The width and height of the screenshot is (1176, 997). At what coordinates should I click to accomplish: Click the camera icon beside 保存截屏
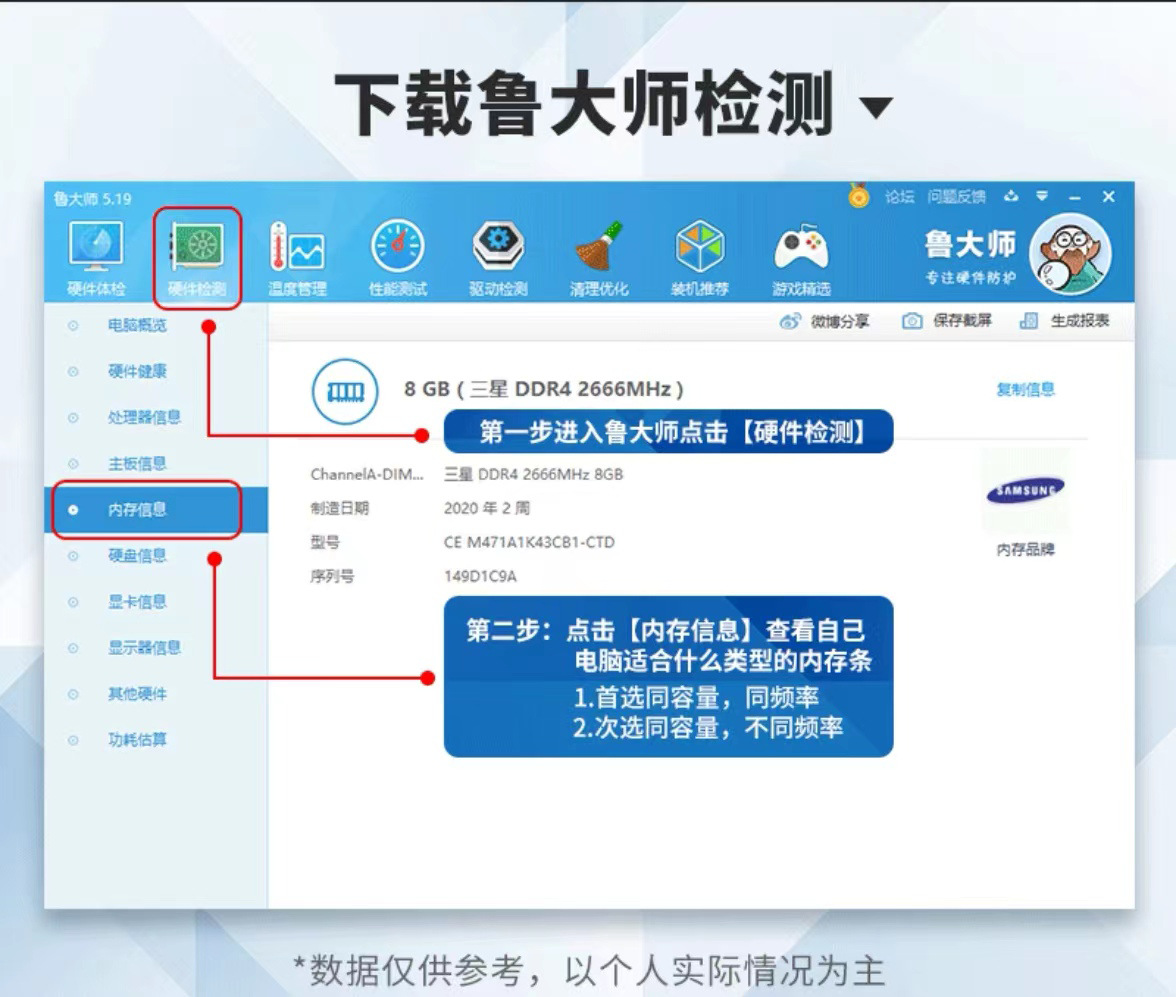click(912, 321)
